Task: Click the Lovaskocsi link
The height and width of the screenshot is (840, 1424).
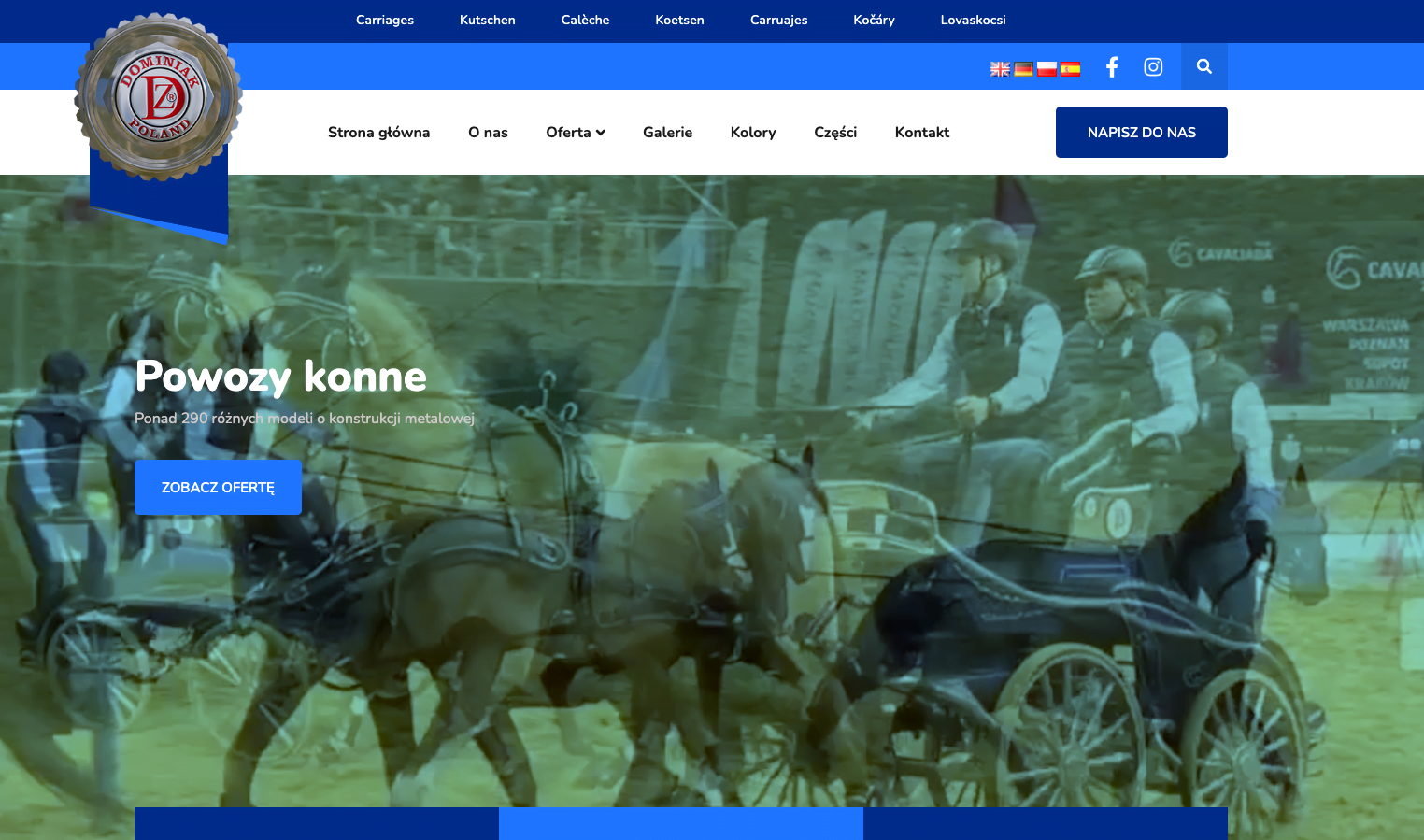Action: pos(973,21)
